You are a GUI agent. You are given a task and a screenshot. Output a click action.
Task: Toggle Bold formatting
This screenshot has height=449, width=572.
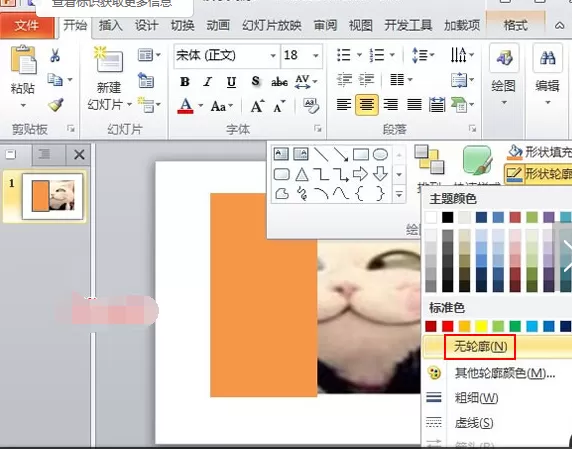click(185, 82)
